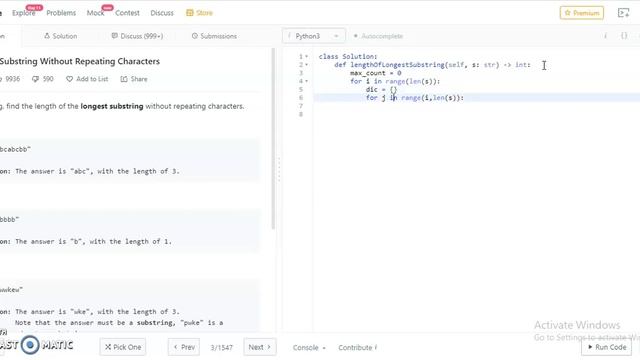Image resolution: width=640 pixels, height=360 pixels.
Task: Open the Contribute link
Action: pos(358,347)
